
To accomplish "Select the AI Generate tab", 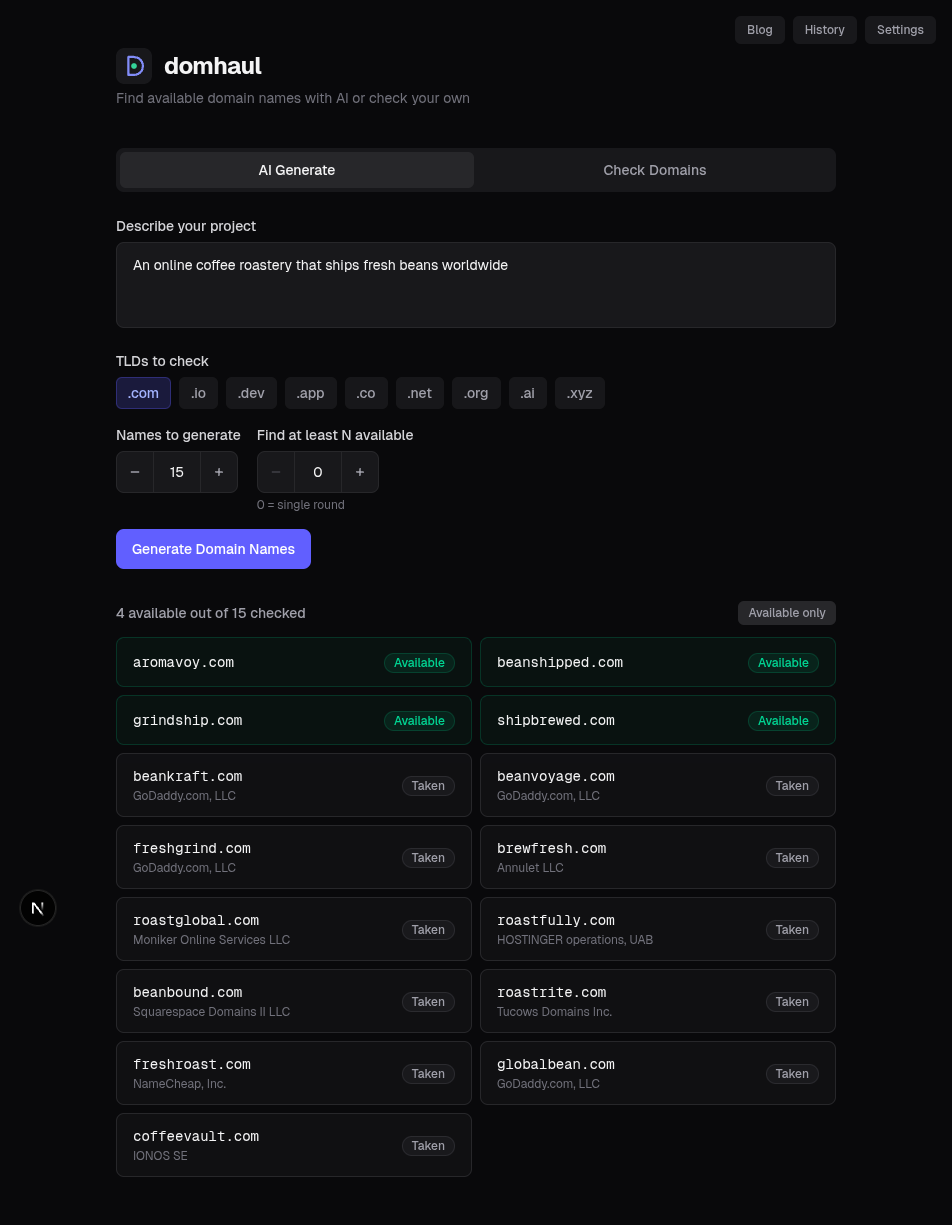I will (296, 170).
